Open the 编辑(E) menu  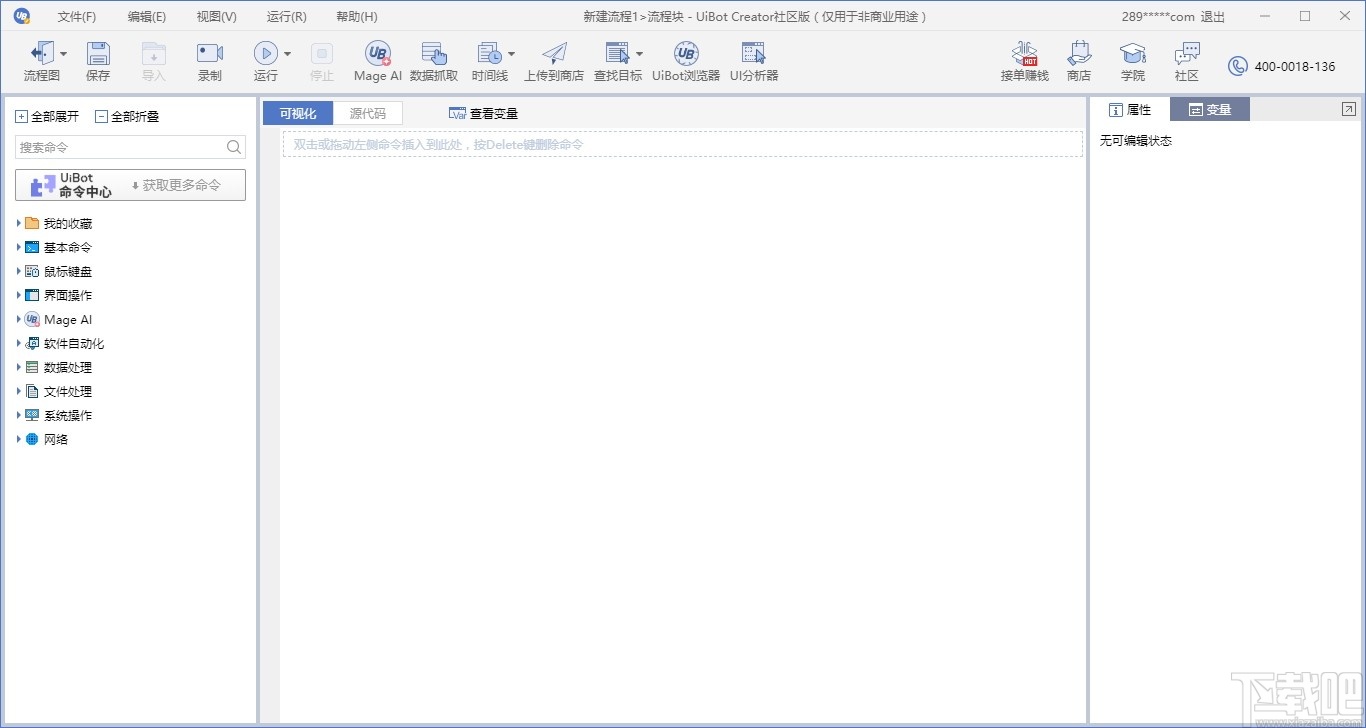point(147,17)
